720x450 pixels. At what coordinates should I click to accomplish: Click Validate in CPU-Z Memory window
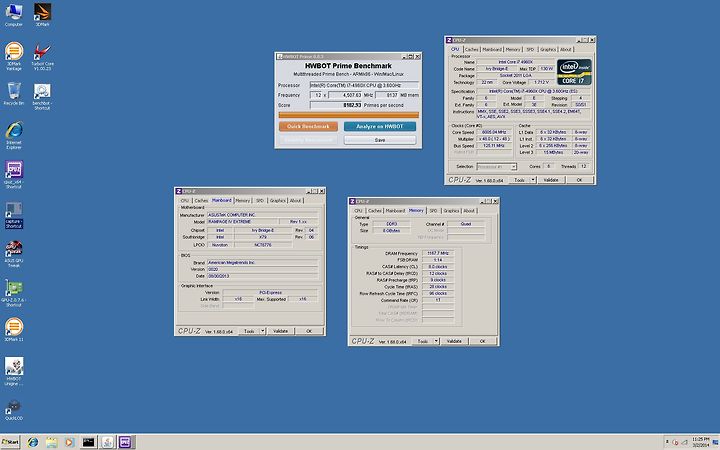[454, 341]
